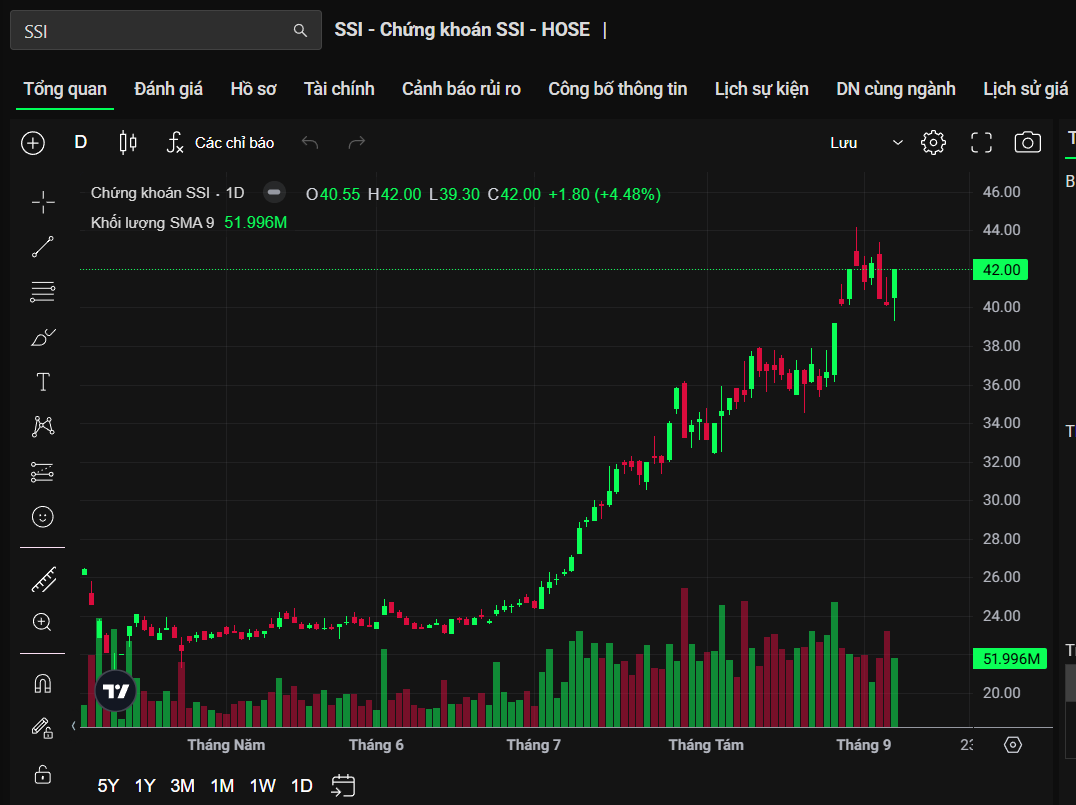
Task: Select the Fibonacci retracement tool
Action: pos(43,292)
